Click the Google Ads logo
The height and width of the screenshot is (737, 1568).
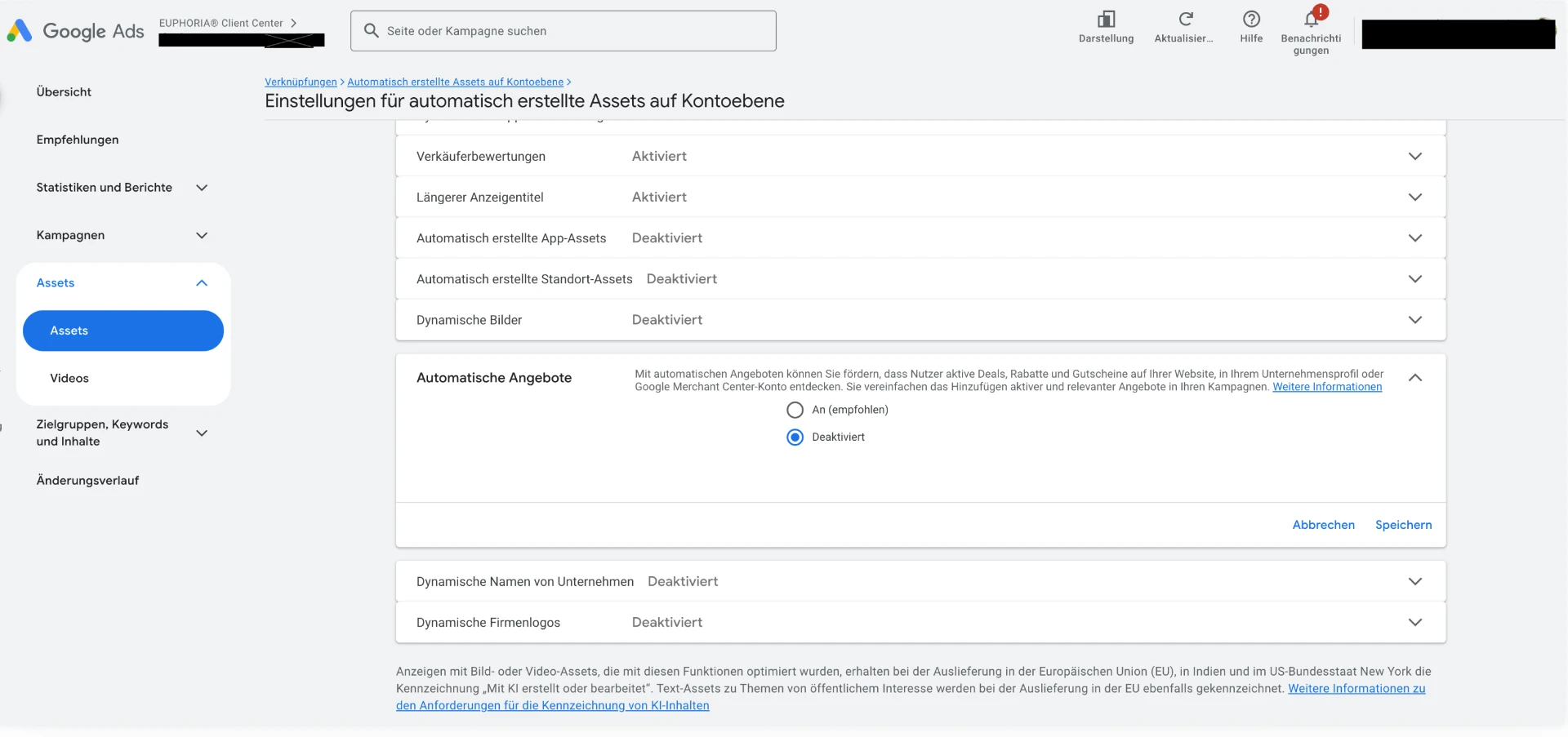click(x=75, y=31)
